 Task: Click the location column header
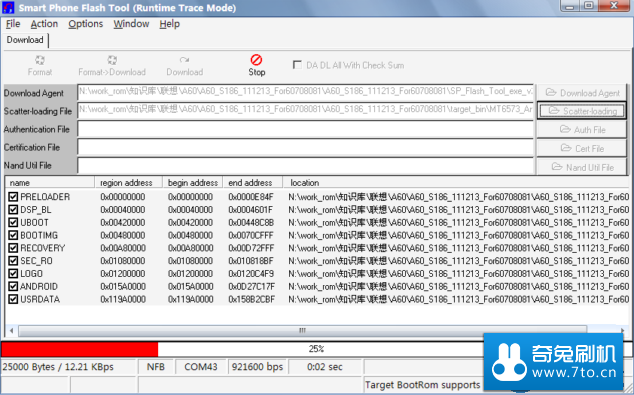(456, 183)
